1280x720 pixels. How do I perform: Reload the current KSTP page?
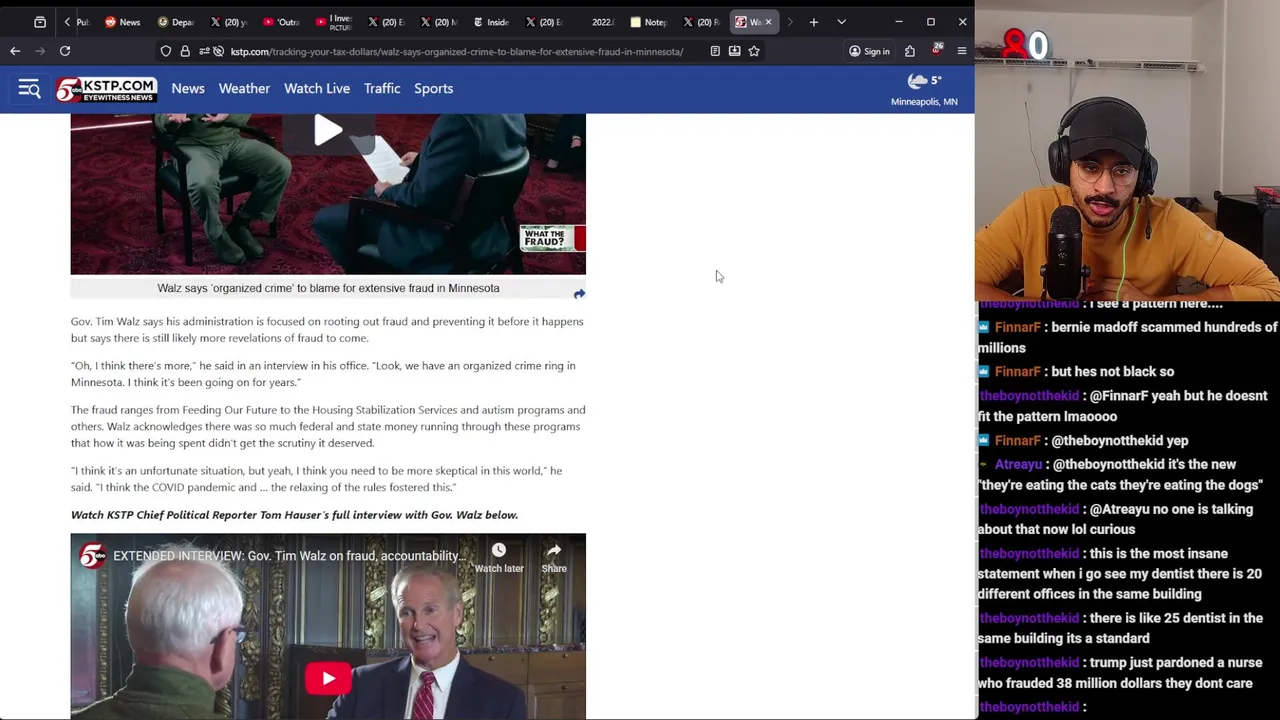[65, 51]
